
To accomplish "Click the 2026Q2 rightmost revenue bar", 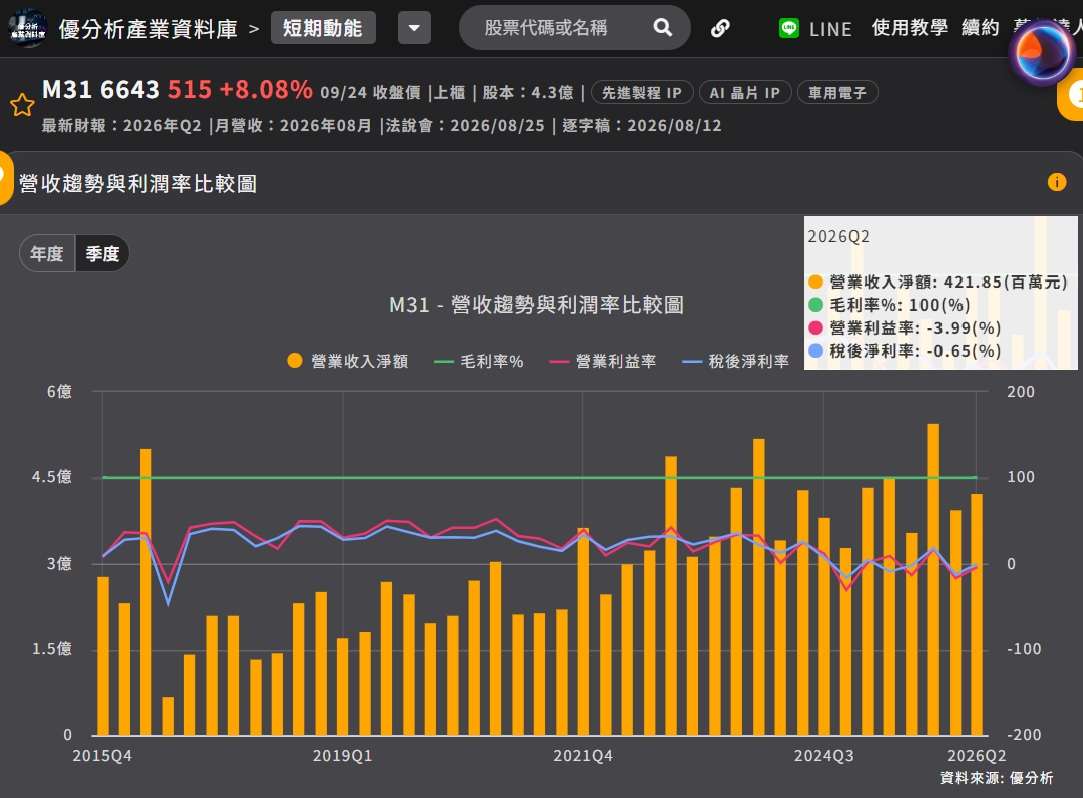I will click(977, 614).
